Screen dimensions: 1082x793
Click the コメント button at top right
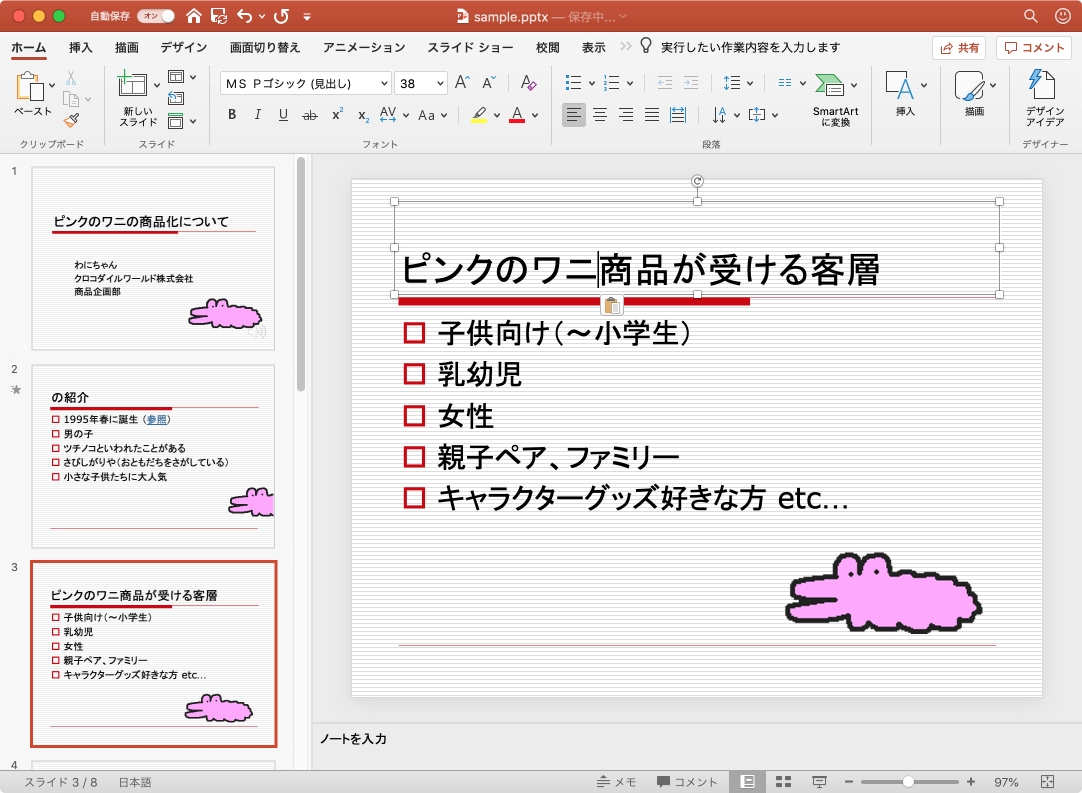(1033, 47)
